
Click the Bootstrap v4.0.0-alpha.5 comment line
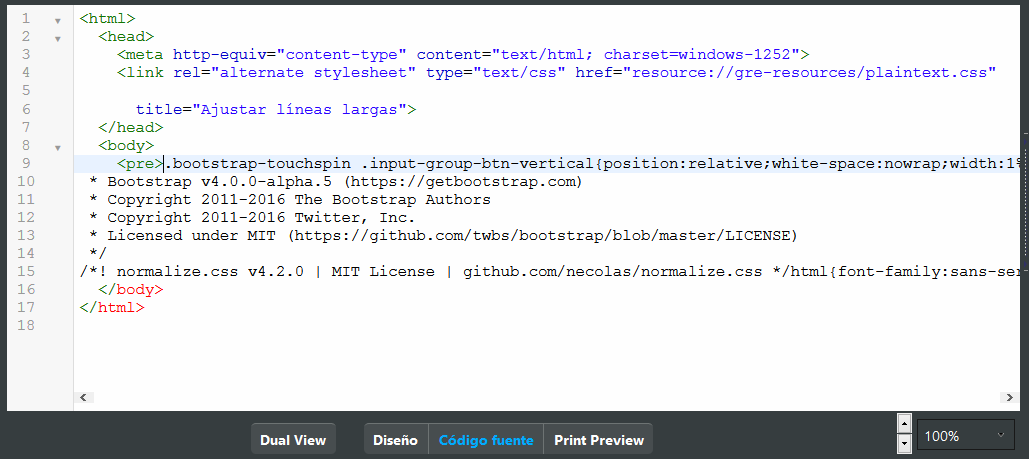click(x=335, y=181)
